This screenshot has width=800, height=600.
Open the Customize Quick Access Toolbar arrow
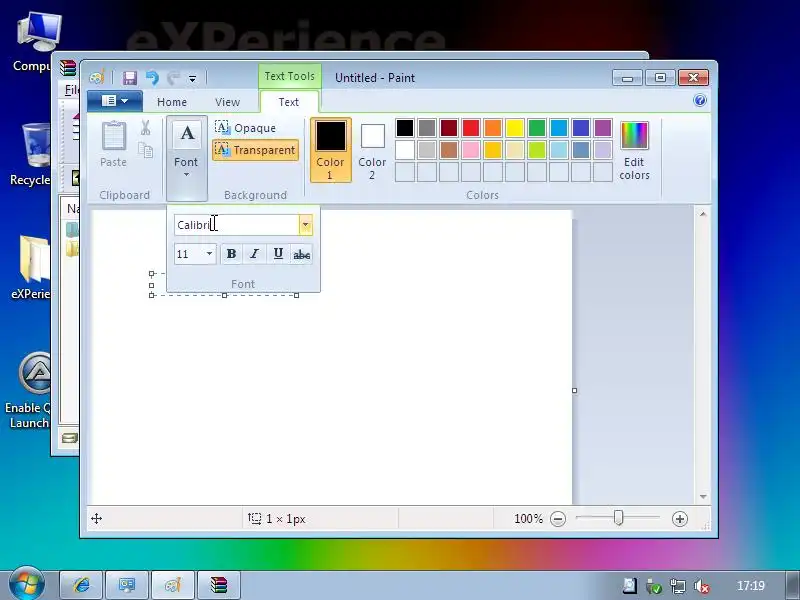coord(192,79)
